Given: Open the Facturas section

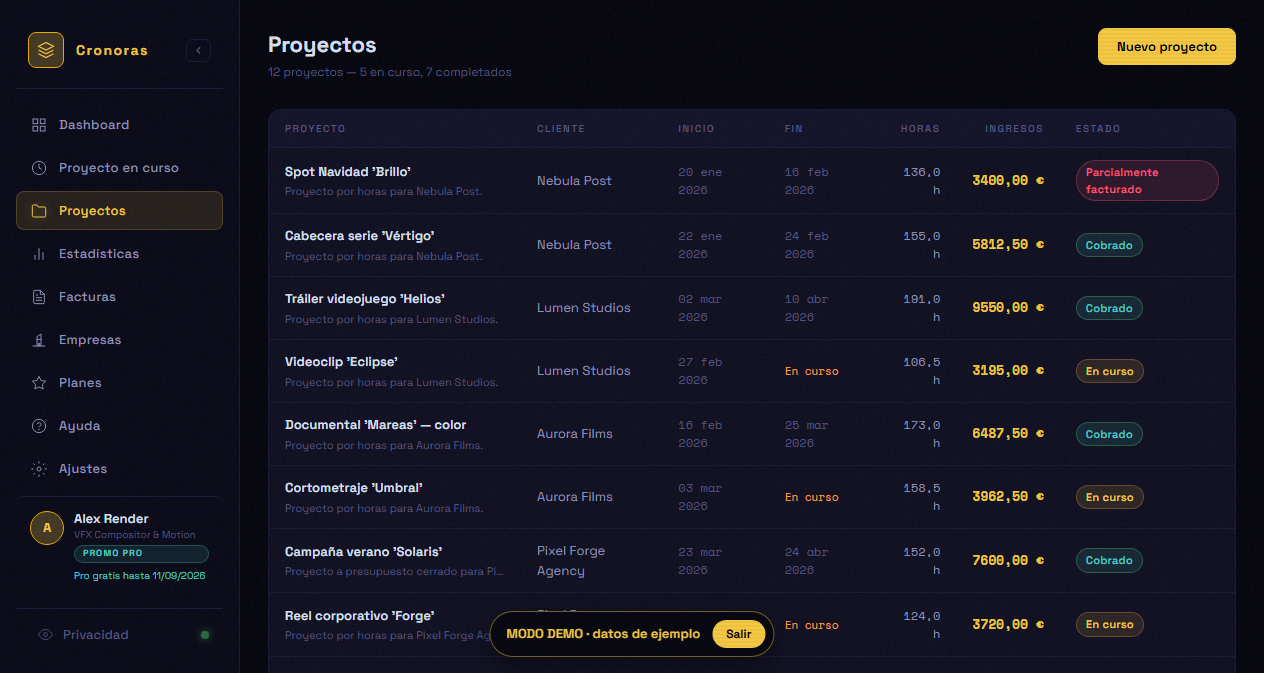Looking at the screenshot, I should (x=119, y=297).
